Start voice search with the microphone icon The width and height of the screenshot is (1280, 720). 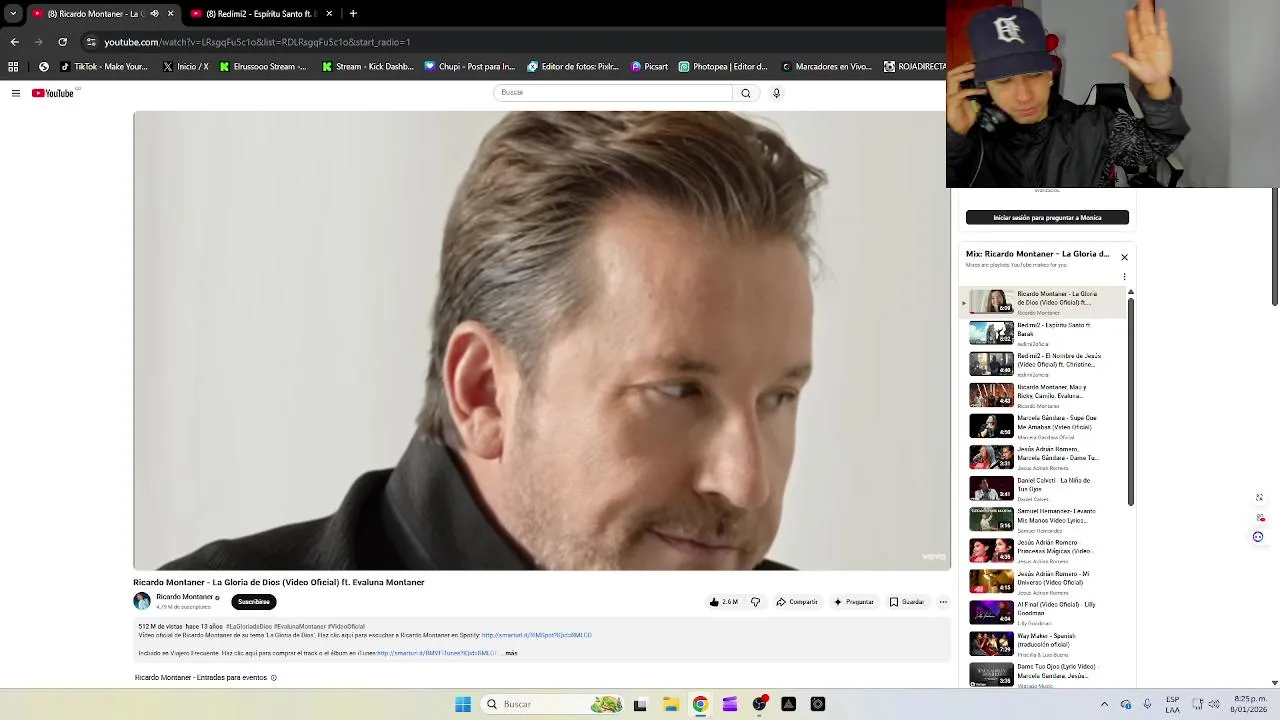[776, 93]
